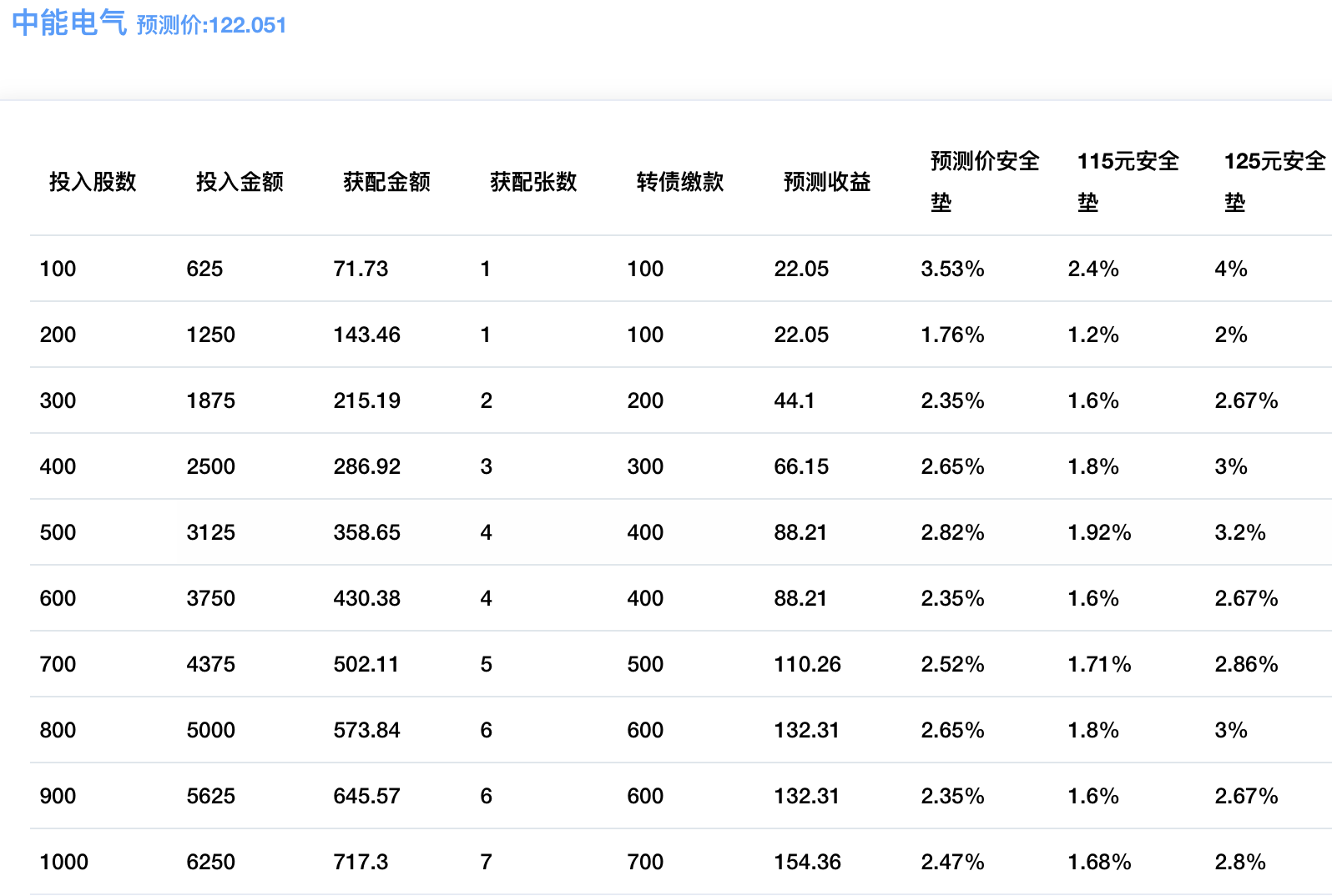
Task: Click the 154.36 predicted profit cell
Action: click(x=807, y=862)
